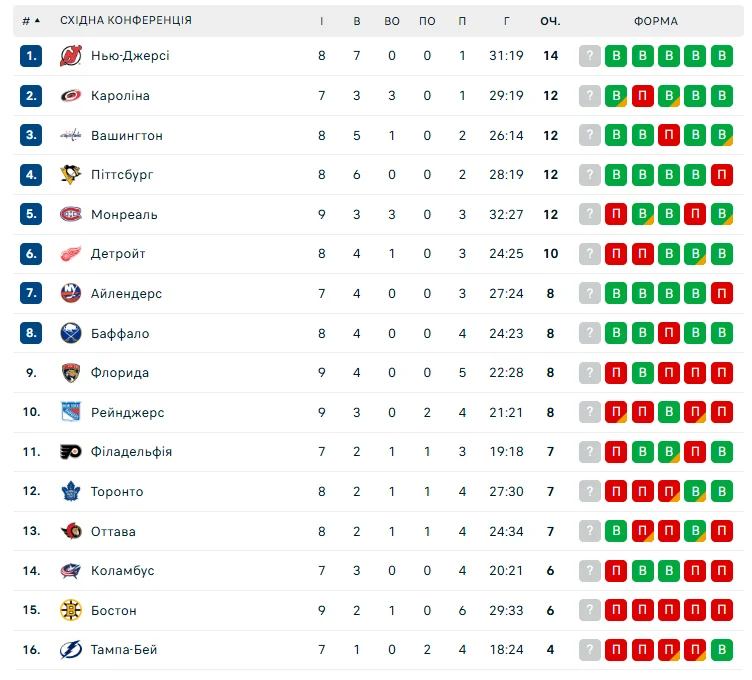
Task: Open the Баффало team link
Action: click(x=118, y=333)
